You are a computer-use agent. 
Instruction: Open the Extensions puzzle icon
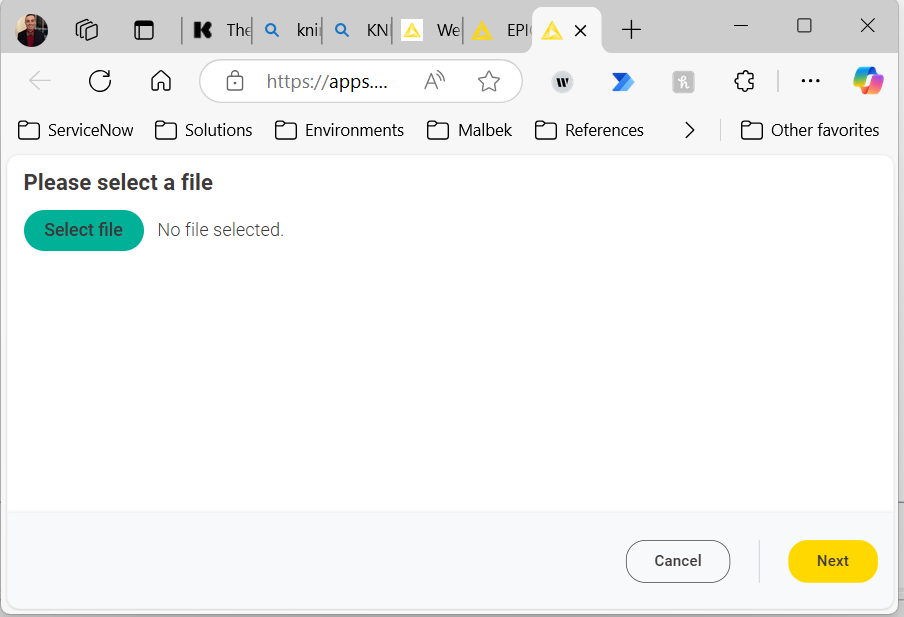point(744,81)
